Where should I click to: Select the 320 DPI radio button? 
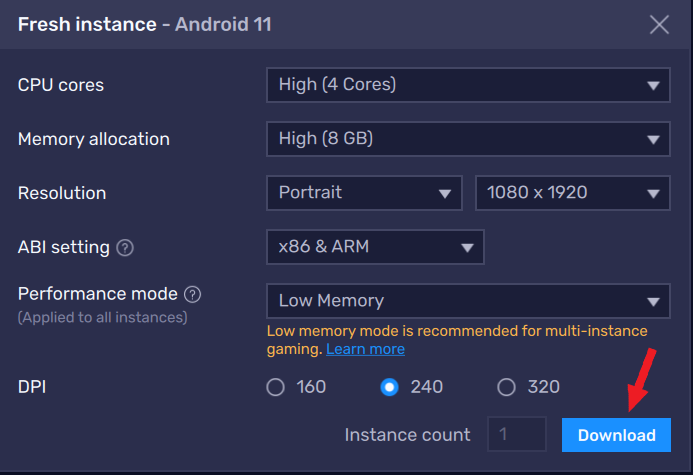click(x=506, y=387)
